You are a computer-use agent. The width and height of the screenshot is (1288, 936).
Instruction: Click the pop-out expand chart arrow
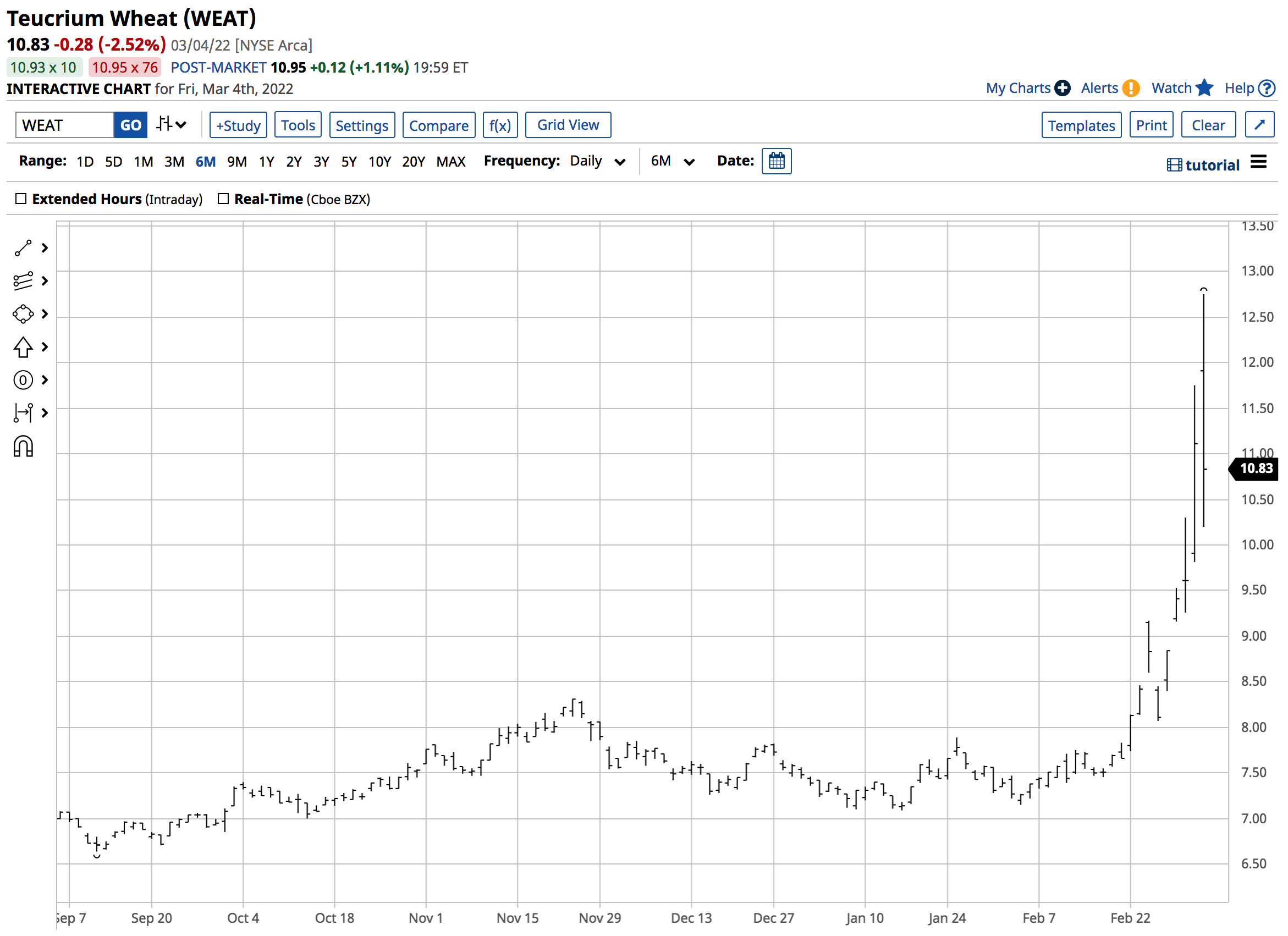(x=1259, y=125)
